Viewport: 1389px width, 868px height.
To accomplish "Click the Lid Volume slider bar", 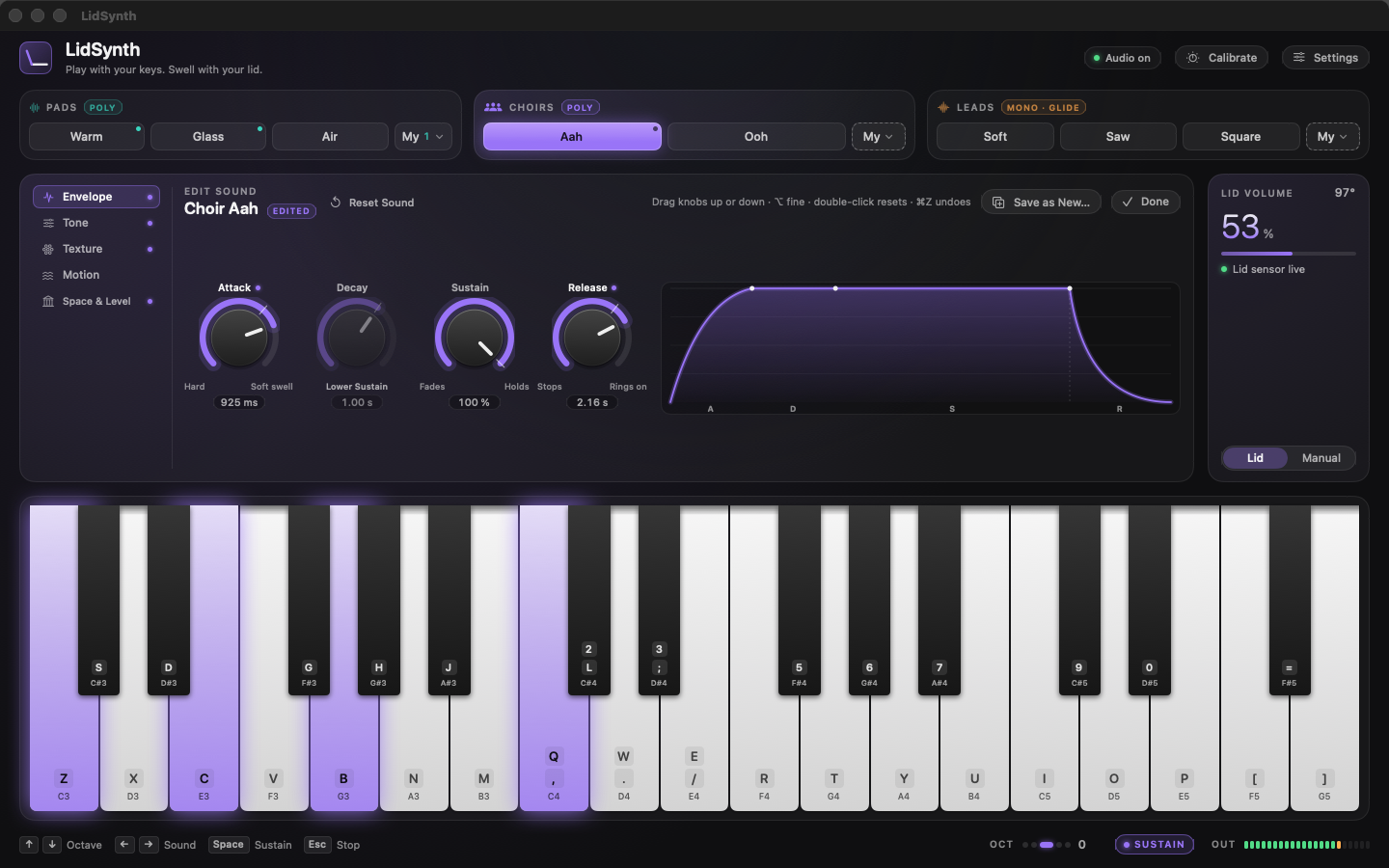I will coord(1288,254).
